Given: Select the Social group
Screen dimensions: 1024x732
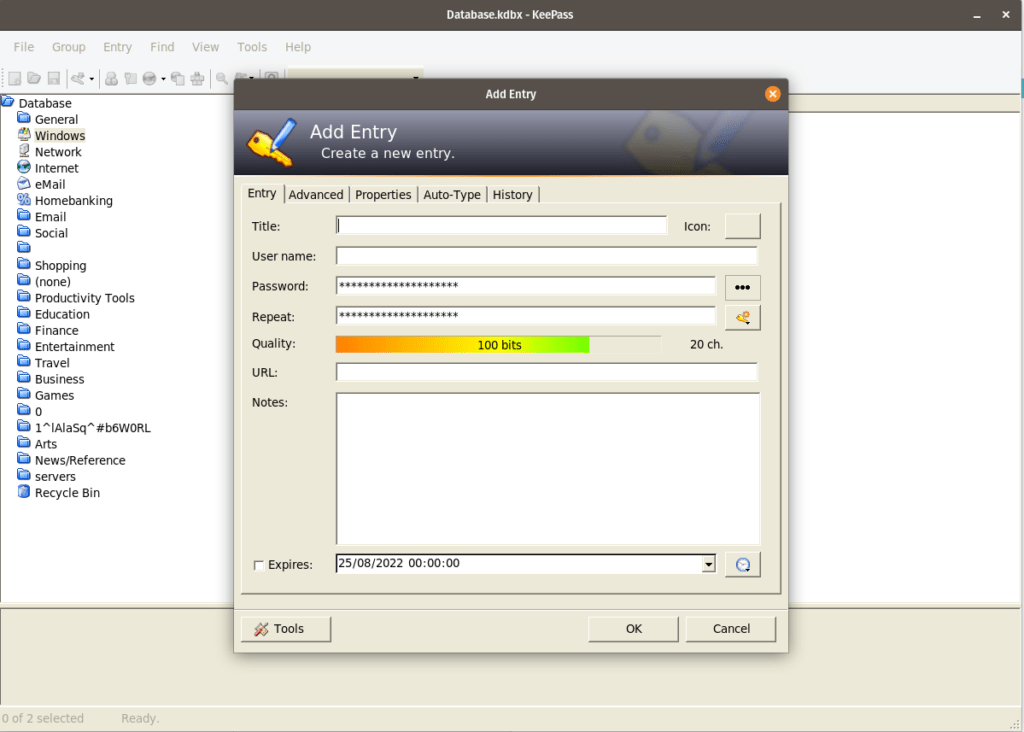Looking at the screenshot, I should pos(51,233).
